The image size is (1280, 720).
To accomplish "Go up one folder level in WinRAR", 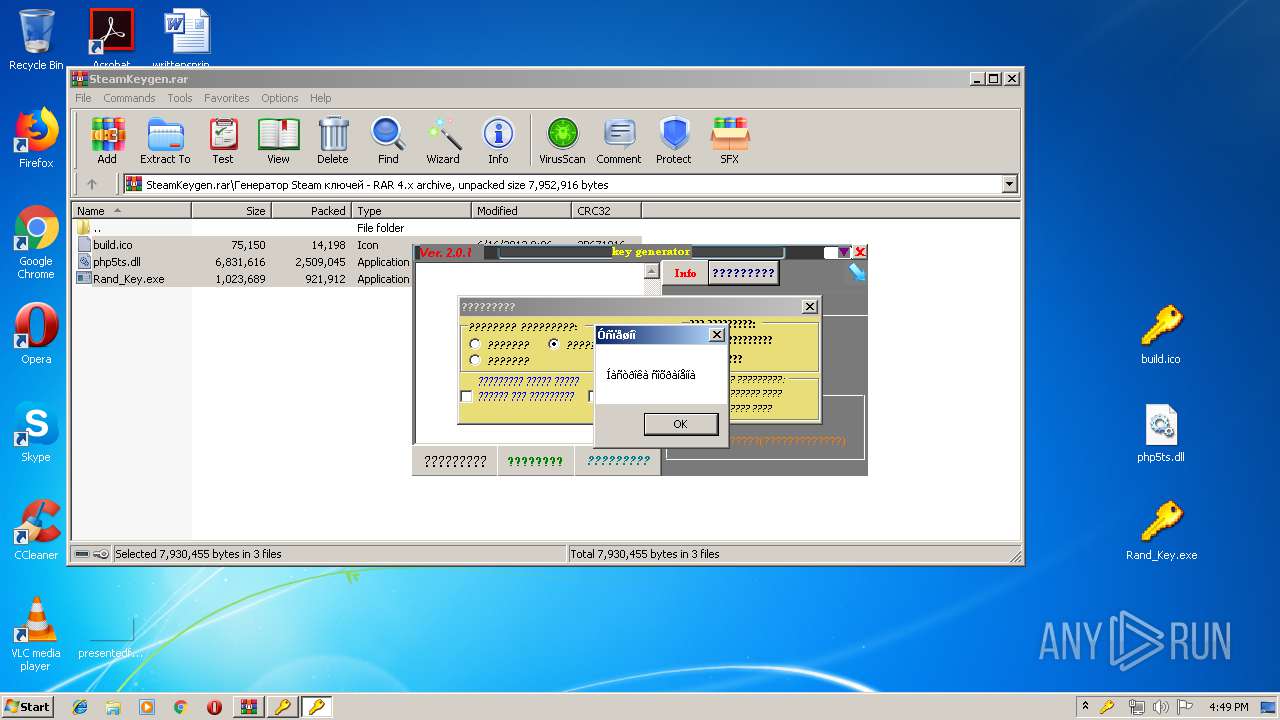I will (92, 184).
